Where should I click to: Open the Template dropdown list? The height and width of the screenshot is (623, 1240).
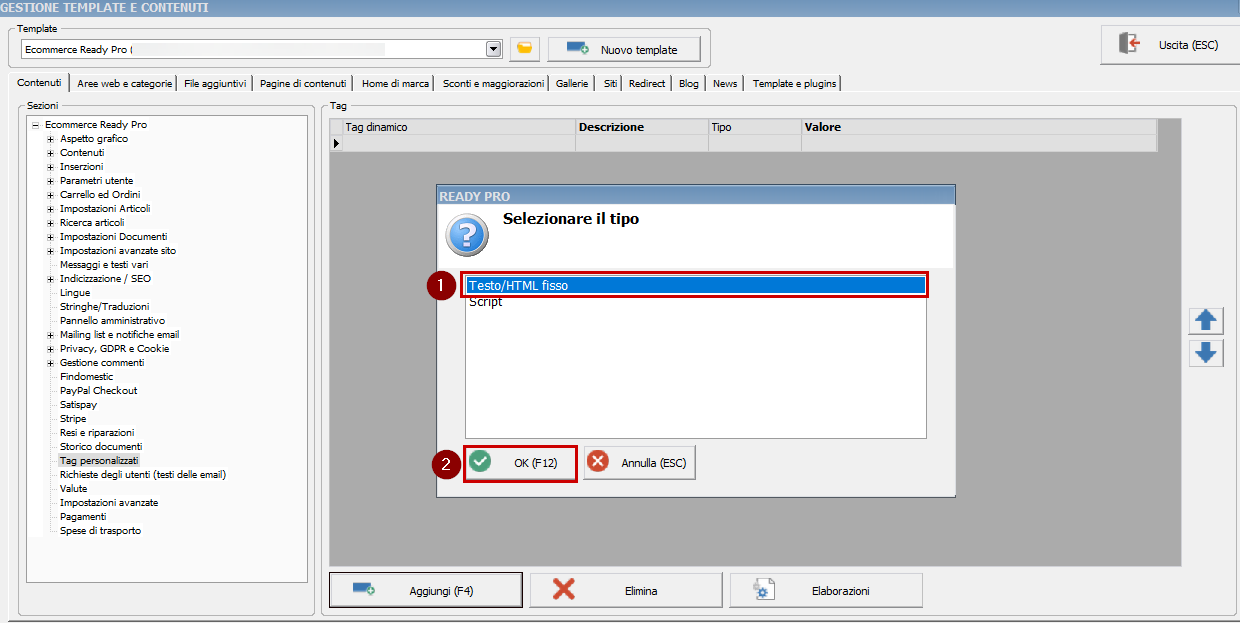(493, 49)
